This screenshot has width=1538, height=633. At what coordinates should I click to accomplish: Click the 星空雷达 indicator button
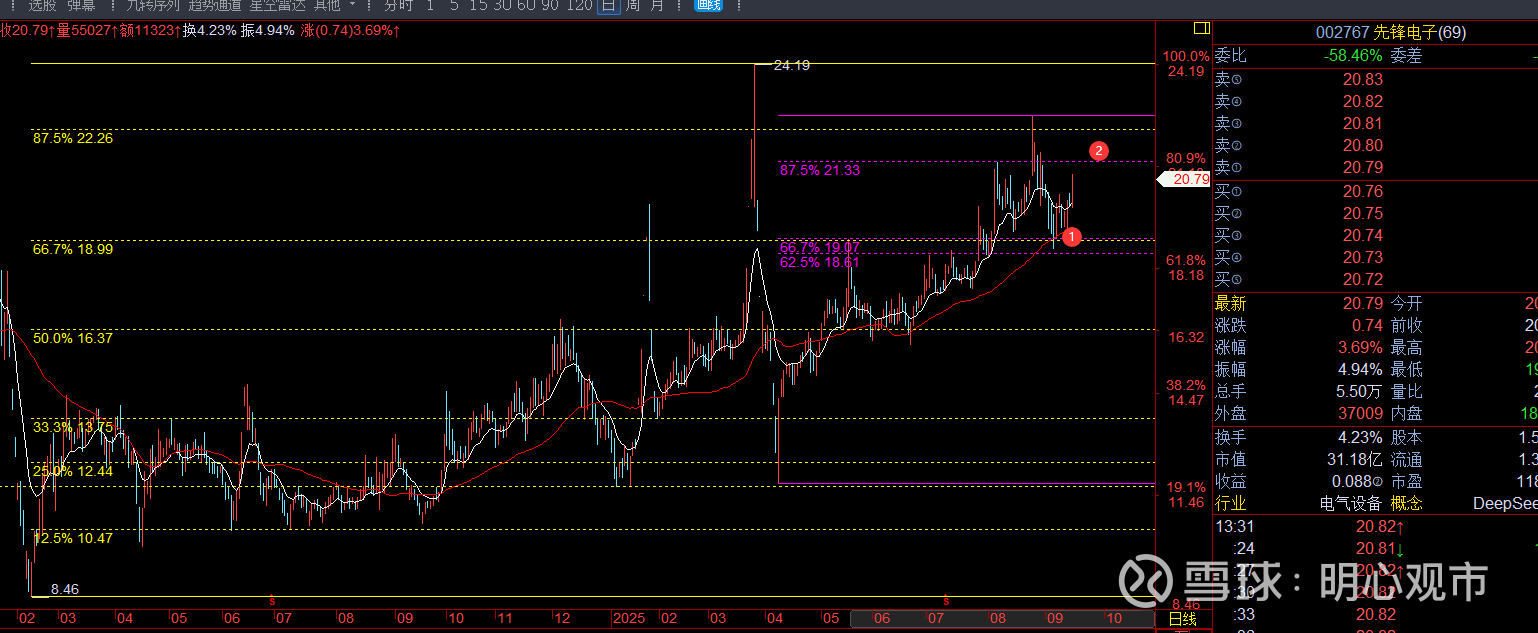click(x=277, y=5)
